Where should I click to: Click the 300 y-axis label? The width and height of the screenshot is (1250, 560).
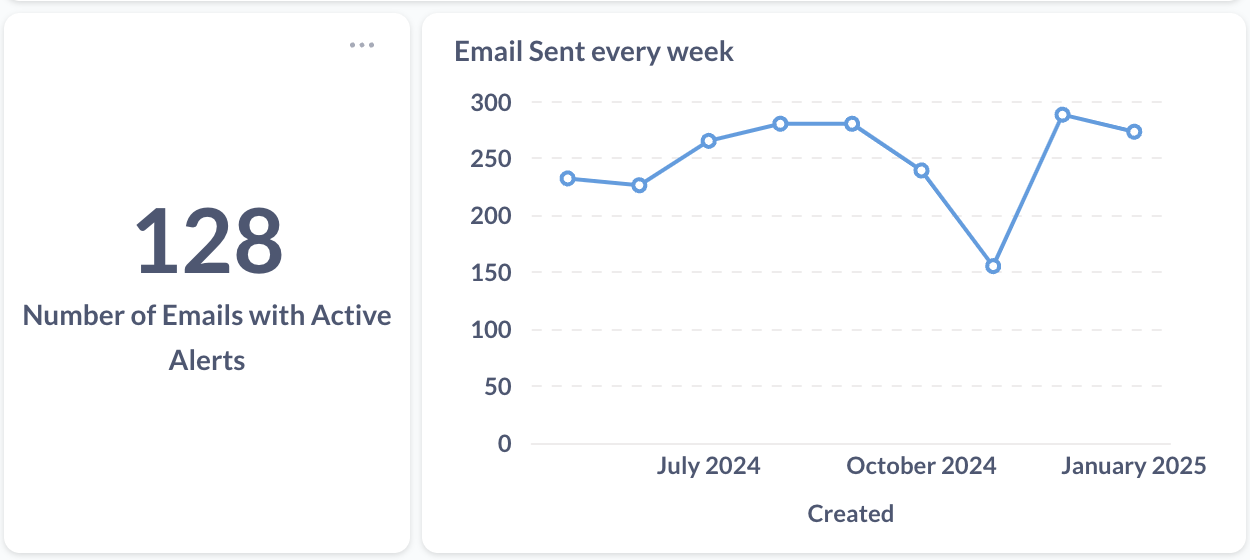(490, 103)
